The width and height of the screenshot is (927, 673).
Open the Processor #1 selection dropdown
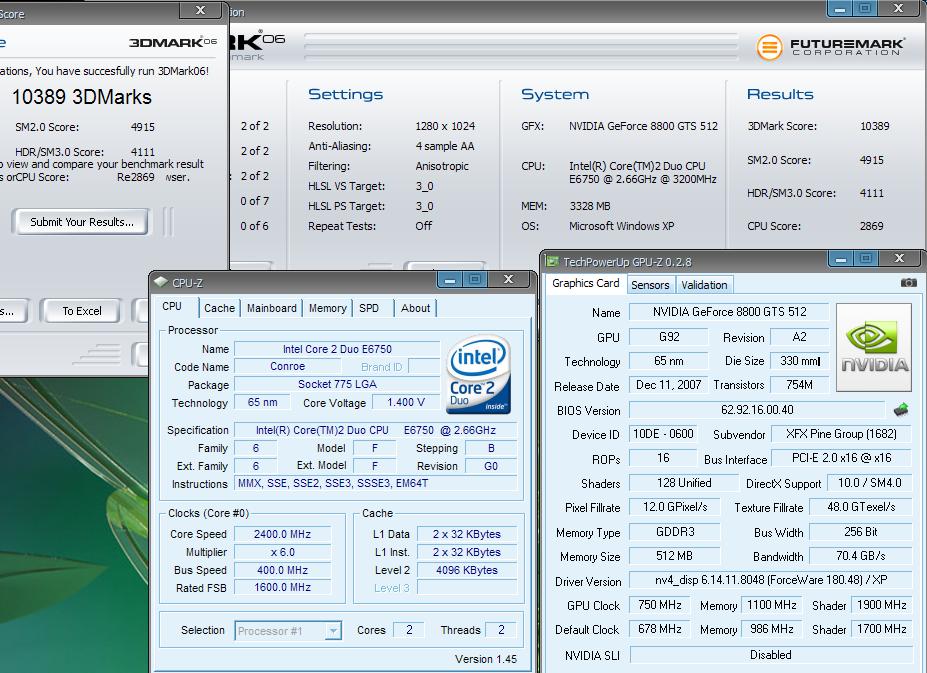click(x=288, y=631)
